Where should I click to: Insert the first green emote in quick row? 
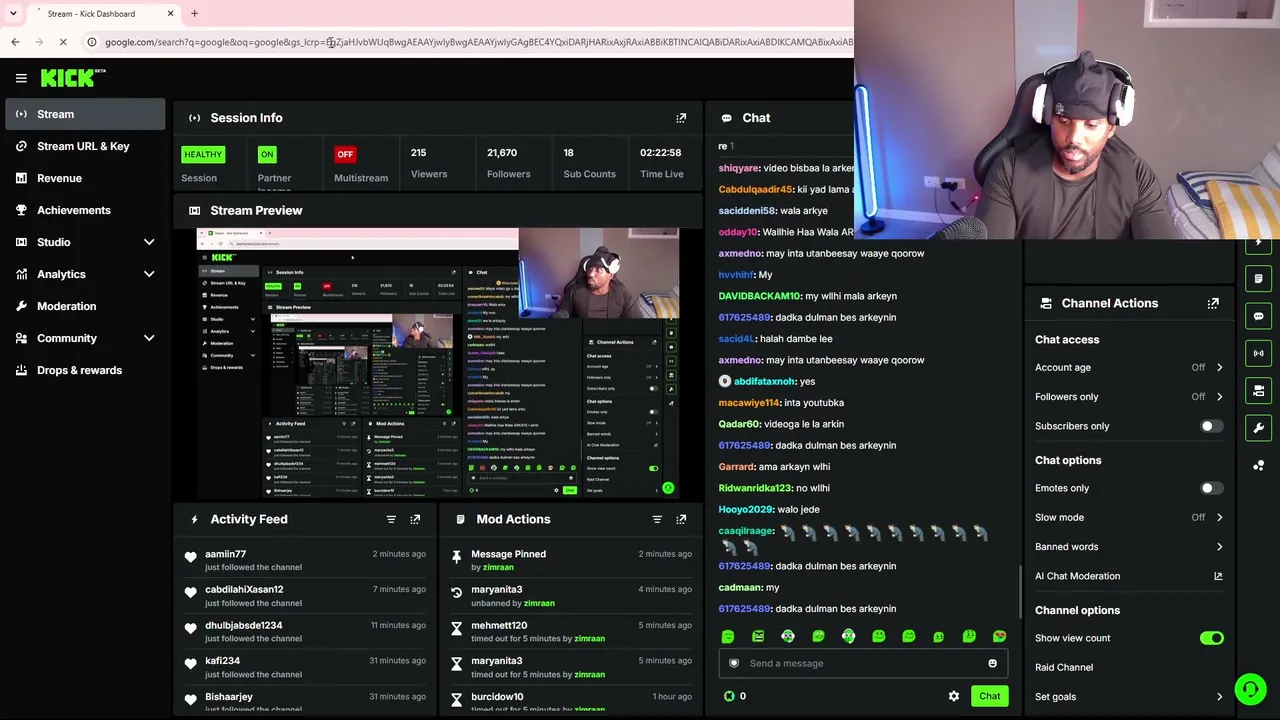pyautogui.click(x=728, y=636)
